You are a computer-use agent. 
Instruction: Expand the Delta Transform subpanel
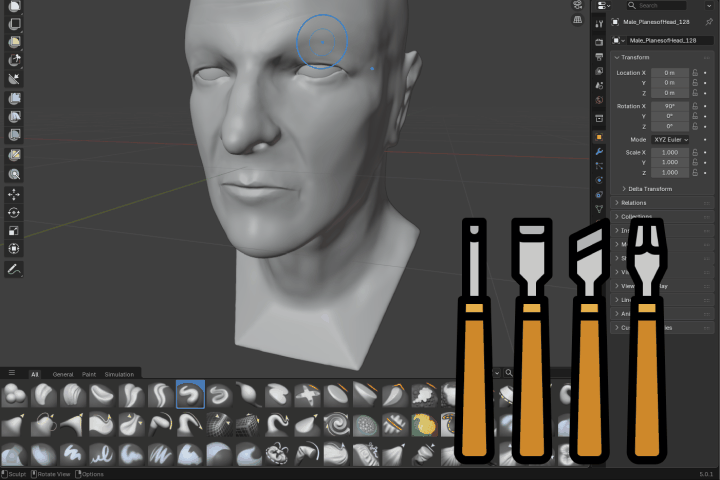[624, 189]
